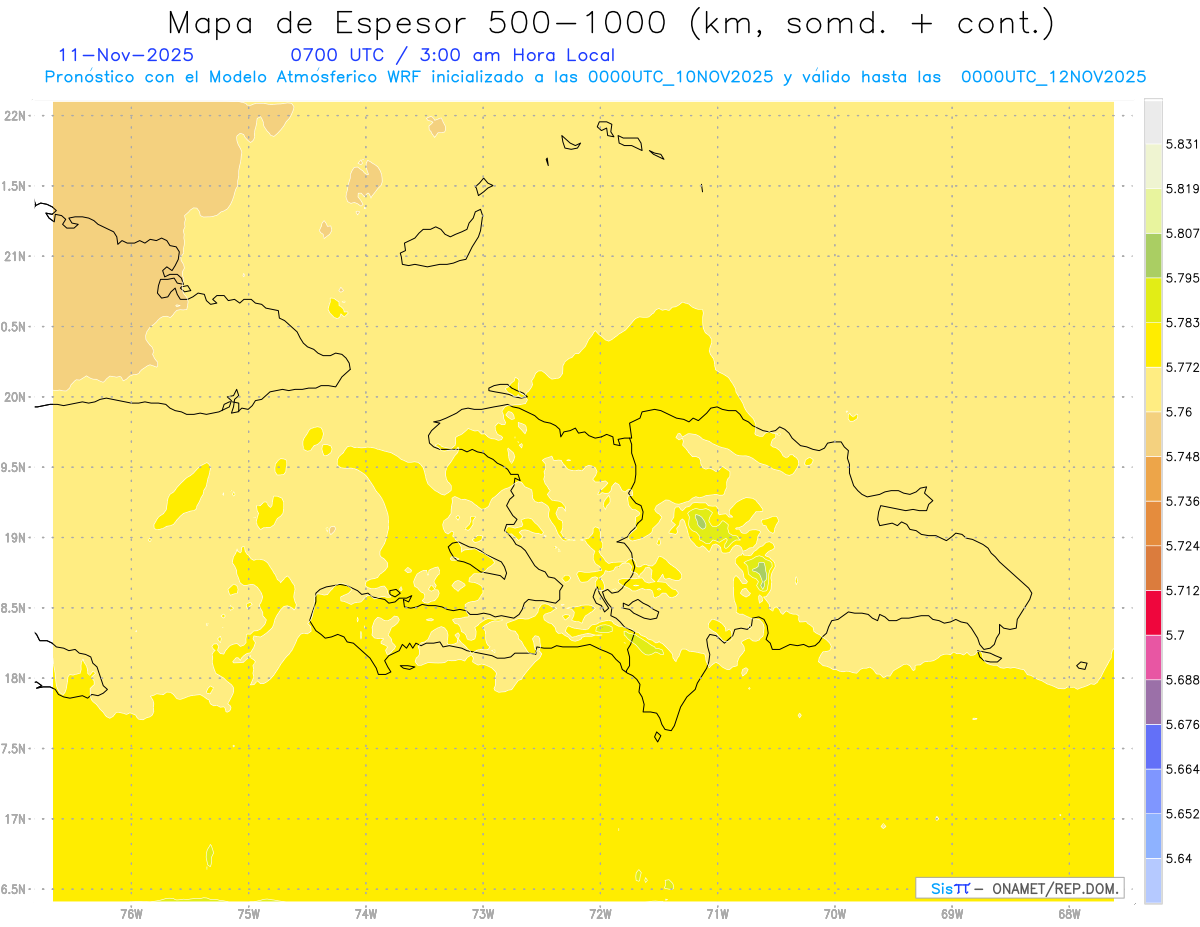This screenshot has height=927, width=1200.
Task: Click the legend value '5.712'
Action: tap(1183, 591)
